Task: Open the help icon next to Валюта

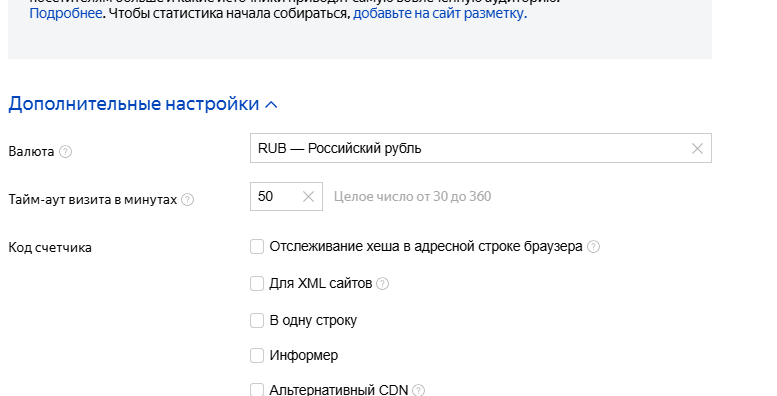Action: tap(65, 152)
